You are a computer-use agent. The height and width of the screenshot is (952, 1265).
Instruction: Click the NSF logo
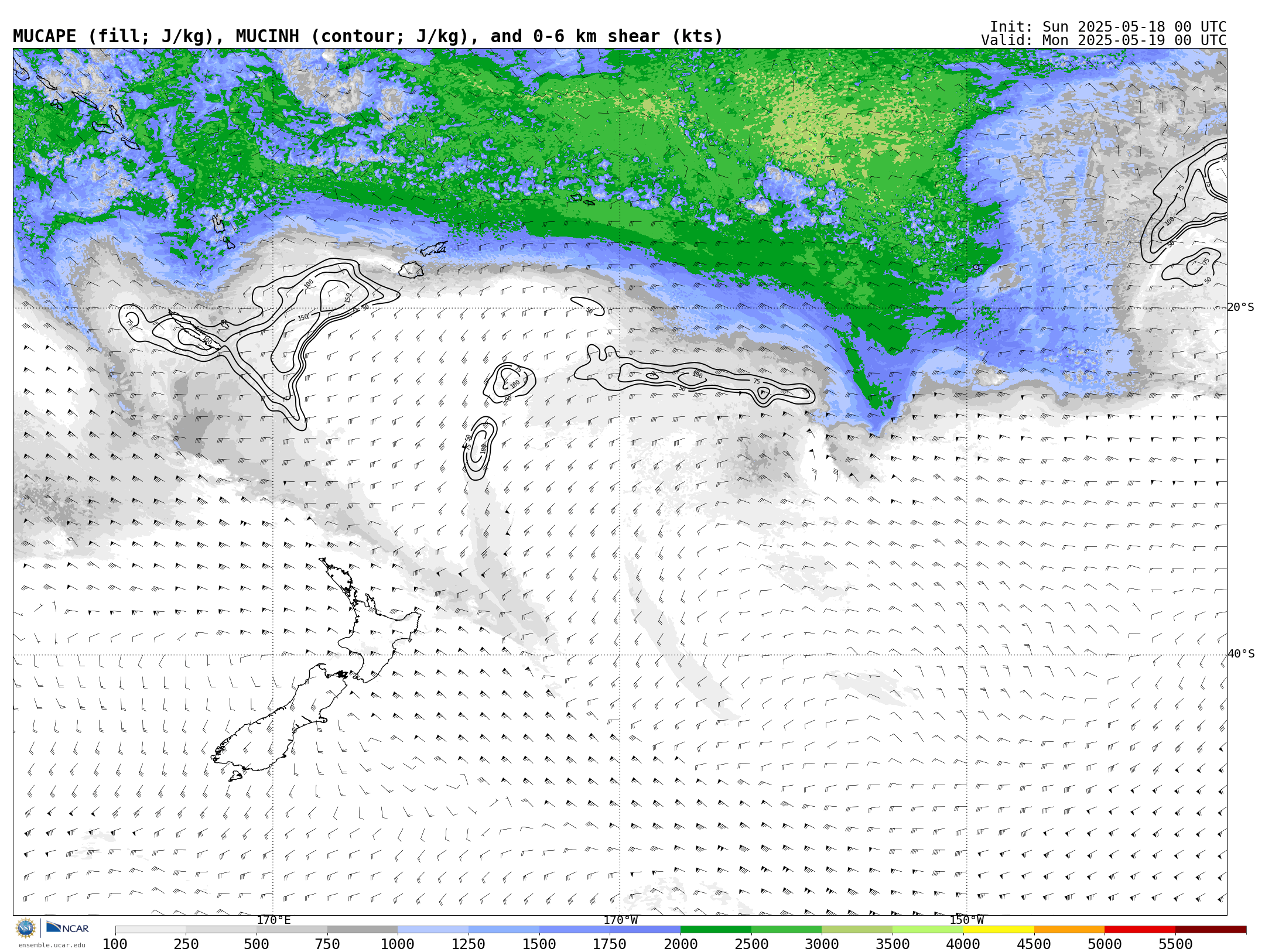[26, 928]
